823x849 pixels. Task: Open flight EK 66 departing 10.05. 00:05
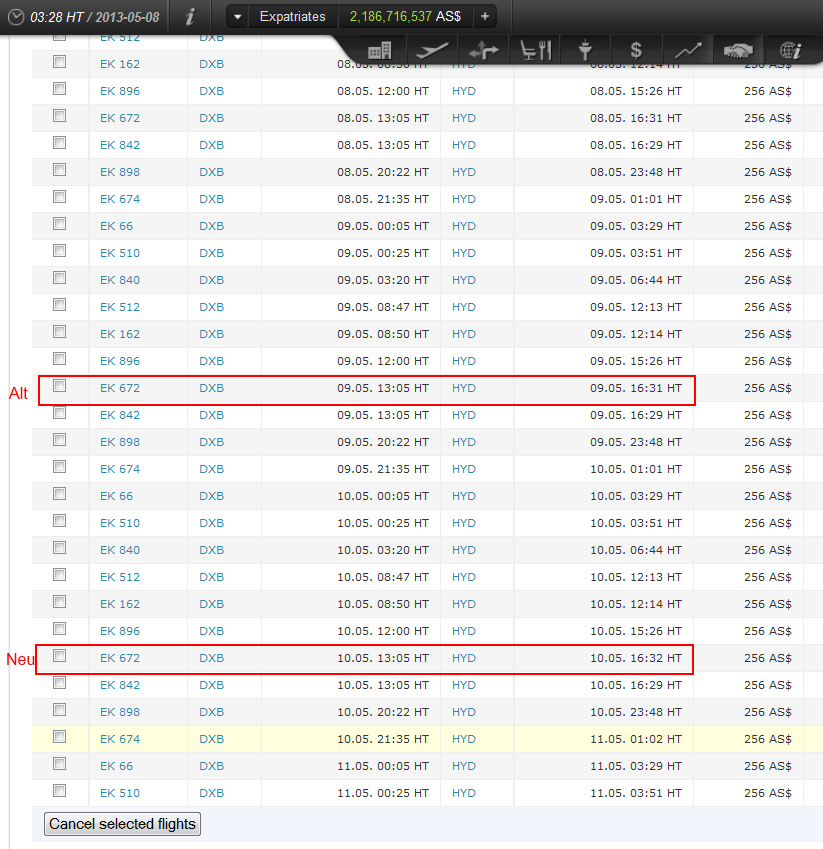tap(116, 496)
